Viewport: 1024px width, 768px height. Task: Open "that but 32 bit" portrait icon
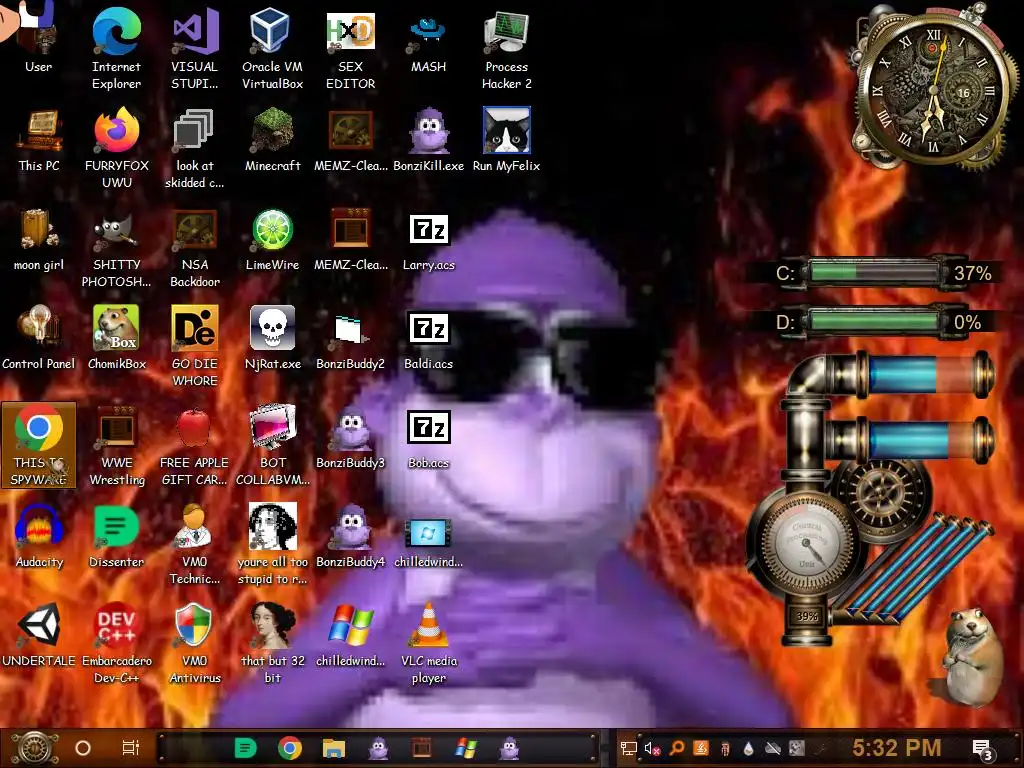(x=272, y=643)
